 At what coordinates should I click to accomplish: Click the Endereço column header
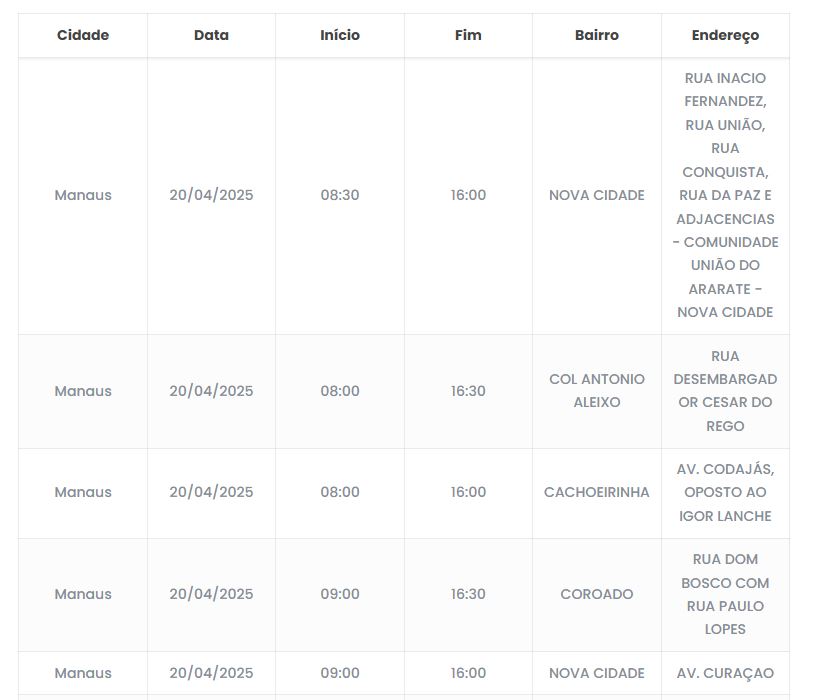tap(725, 35)
